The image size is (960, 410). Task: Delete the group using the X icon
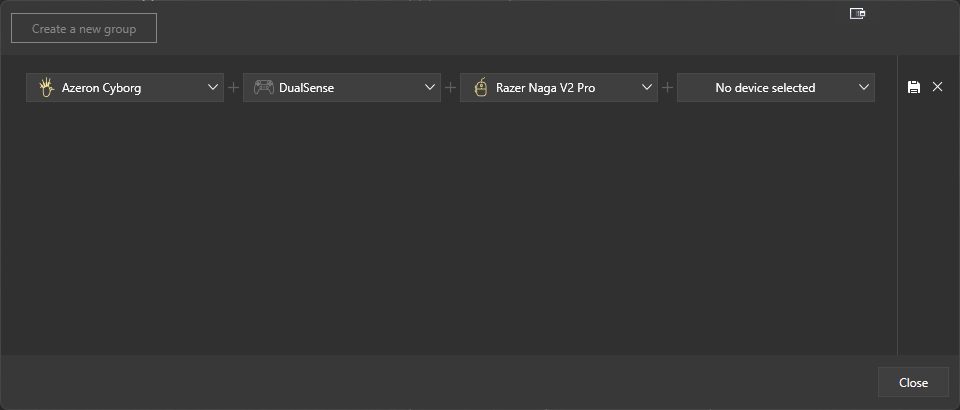(937, 88)
